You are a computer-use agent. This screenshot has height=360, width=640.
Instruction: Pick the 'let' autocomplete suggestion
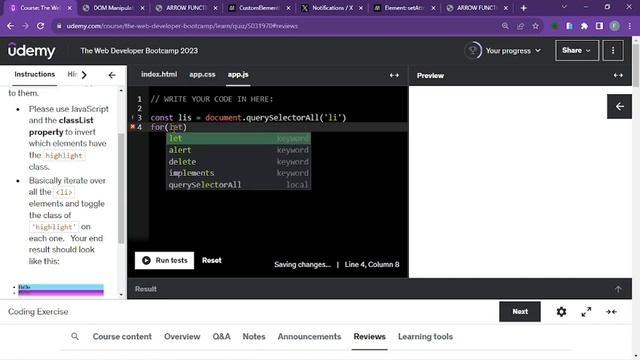point(238,138)
